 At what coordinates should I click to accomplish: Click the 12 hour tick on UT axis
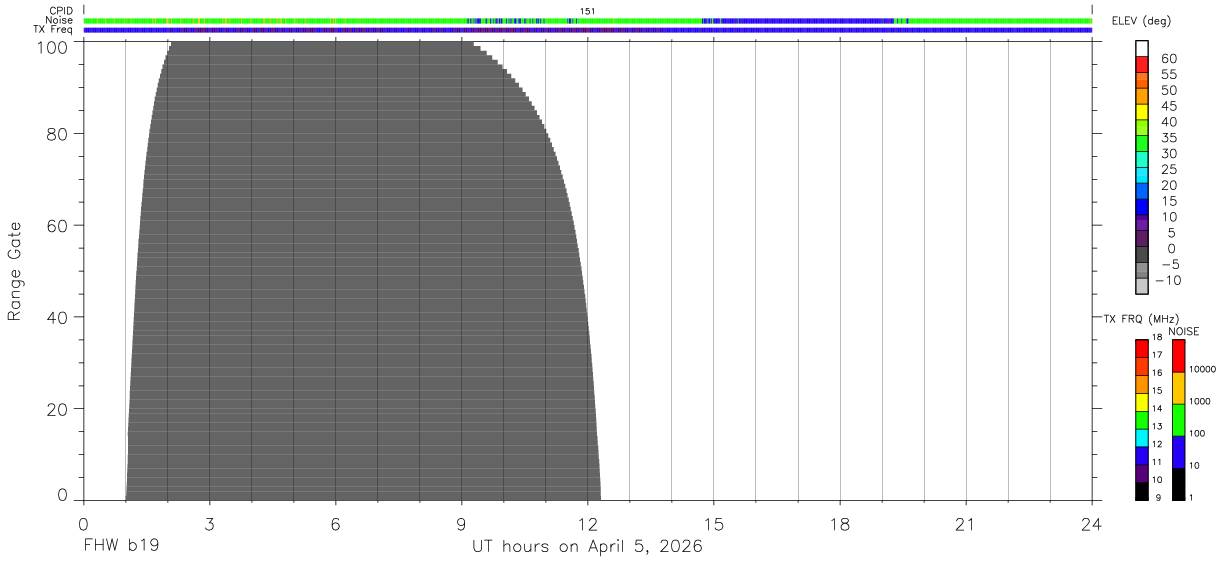pyautogui.click(x=588, y=524)
